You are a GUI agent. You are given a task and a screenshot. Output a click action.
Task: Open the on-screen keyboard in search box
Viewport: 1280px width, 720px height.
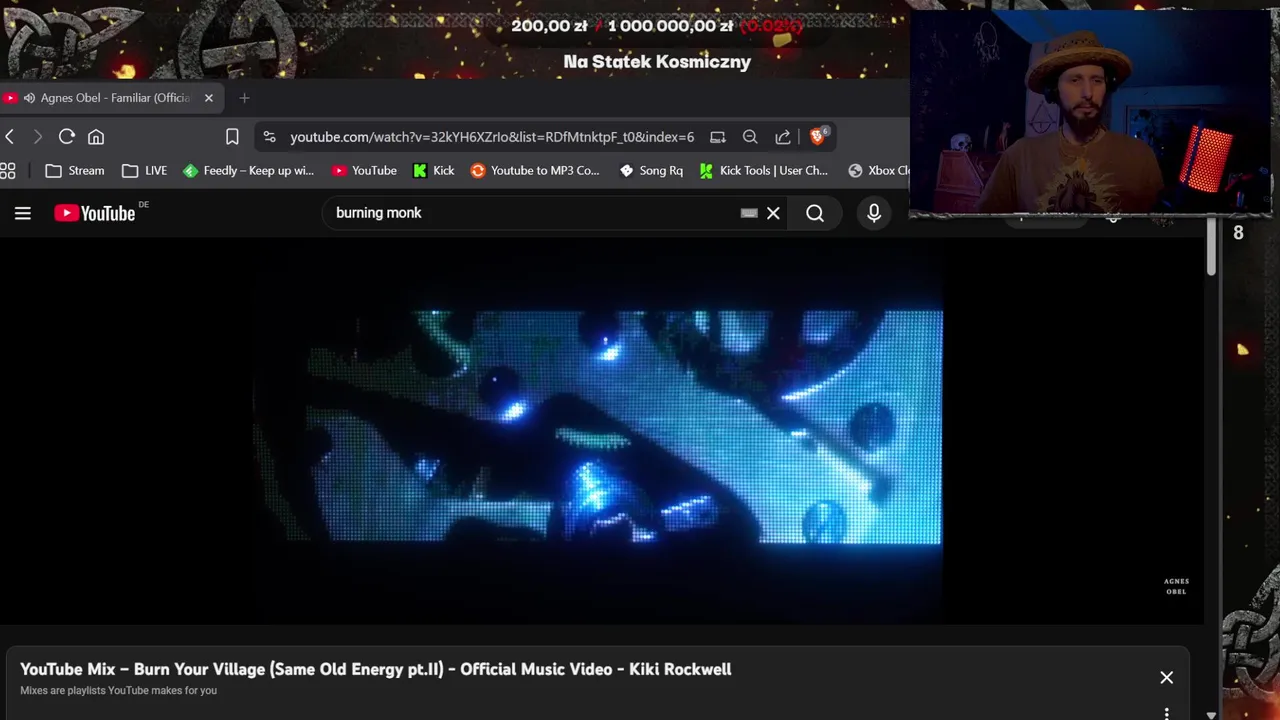749,213
